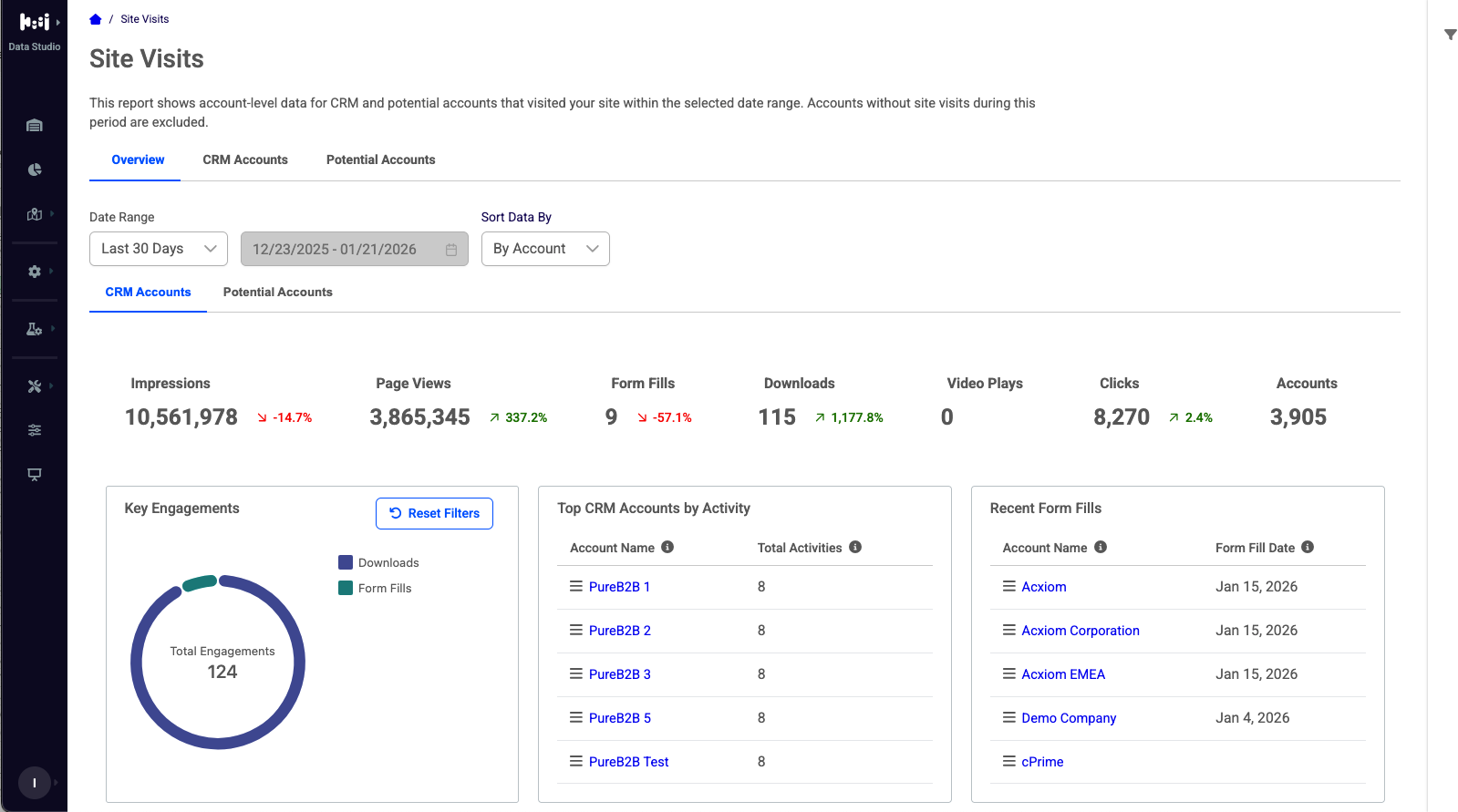The width and height of the screenshot is (1458, 812).
Task: Click the Accounts value 3,905
Action: click(1298, 417)
